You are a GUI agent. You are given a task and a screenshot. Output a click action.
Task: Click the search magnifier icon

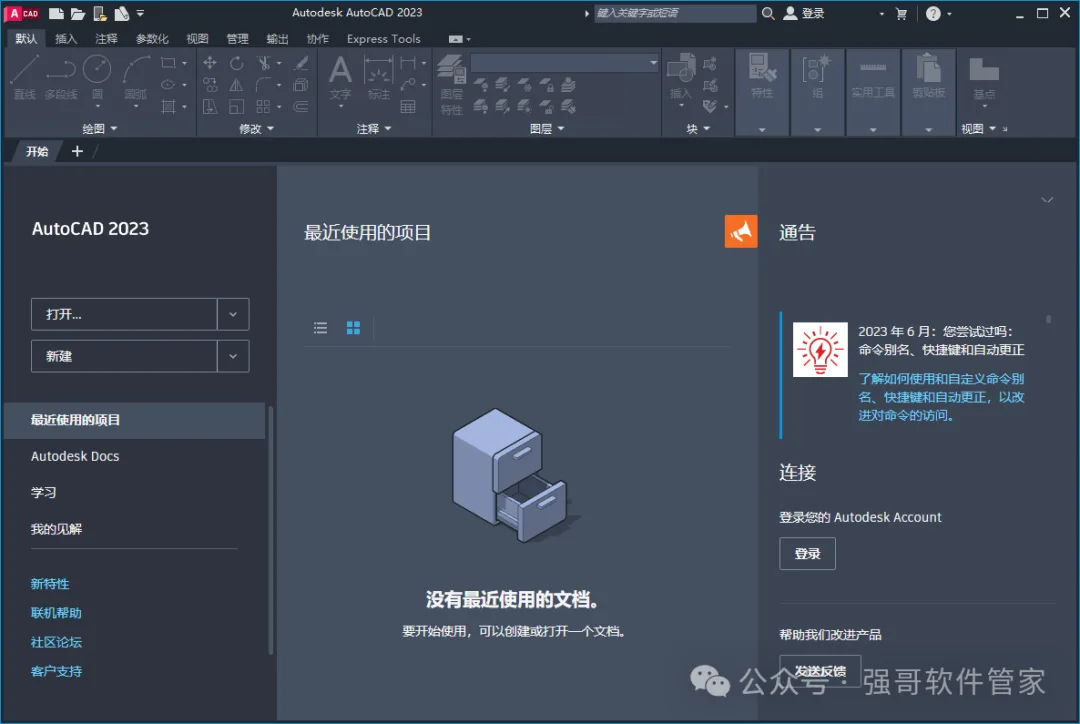tap(768, 13)
